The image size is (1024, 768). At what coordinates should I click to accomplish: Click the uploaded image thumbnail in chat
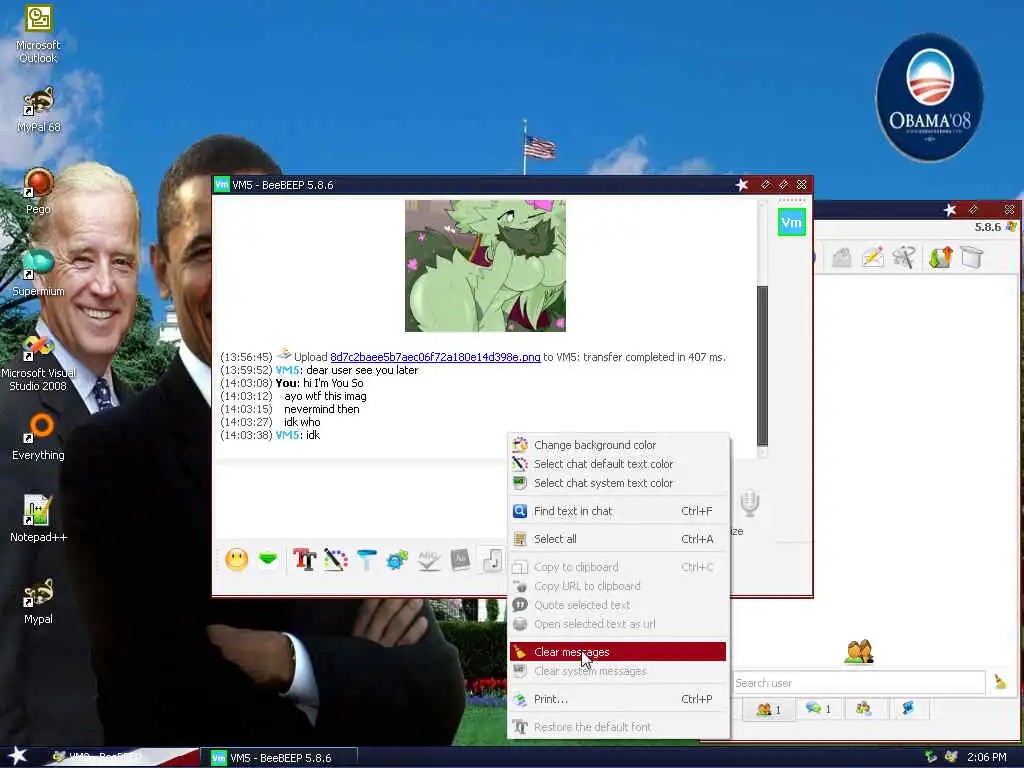pyautogui.click(x=485, y=266)
